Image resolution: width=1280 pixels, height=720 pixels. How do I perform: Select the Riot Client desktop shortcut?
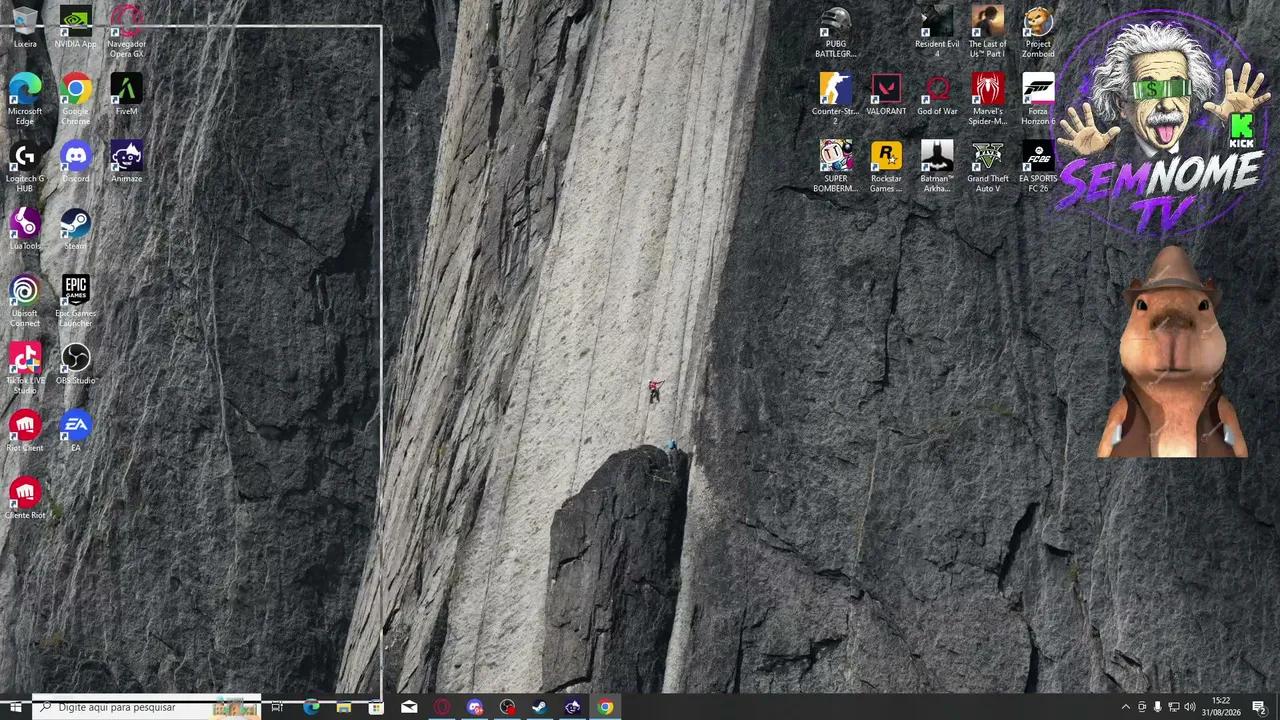[x=25, y=431]
